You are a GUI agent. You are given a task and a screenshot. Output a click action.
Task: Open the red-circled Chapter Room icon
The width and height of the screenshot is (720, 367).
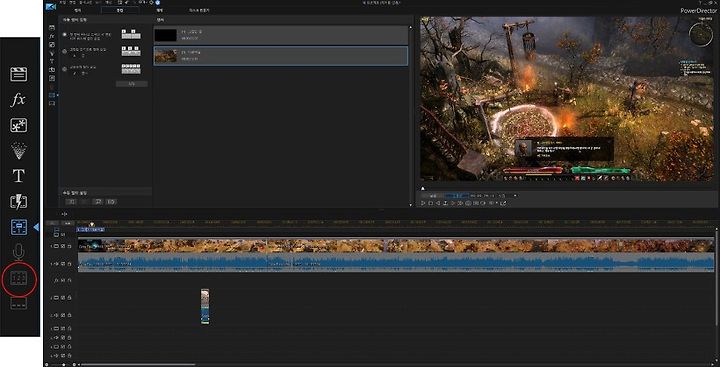tap(18, 278)
